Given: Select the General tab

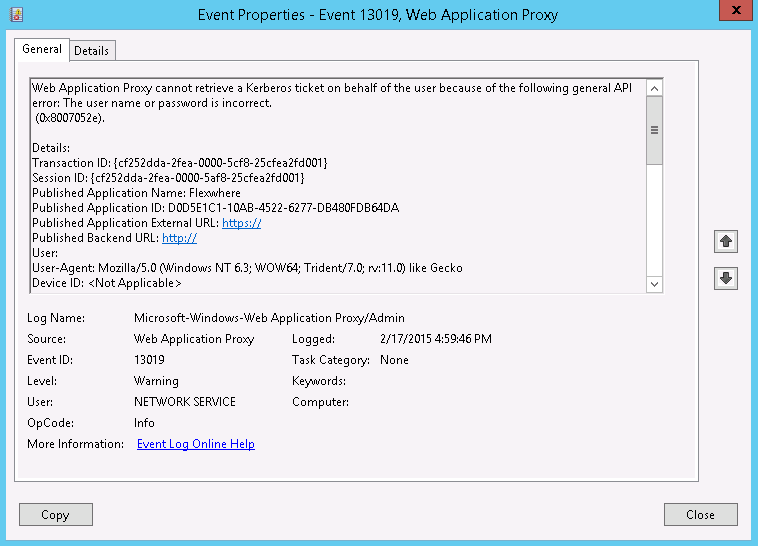Looking at the screenshot, I should coord(42,49).
